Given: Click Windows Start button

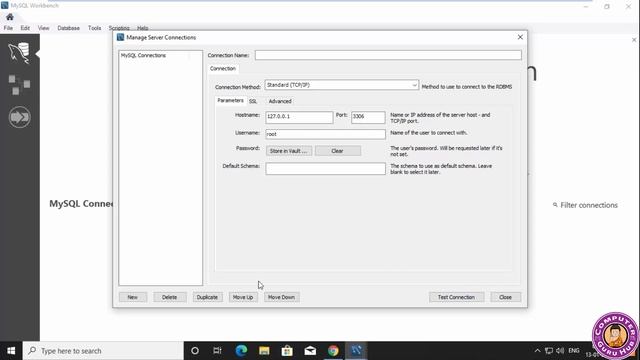Looking at the screenshot, I should (11, 351).
